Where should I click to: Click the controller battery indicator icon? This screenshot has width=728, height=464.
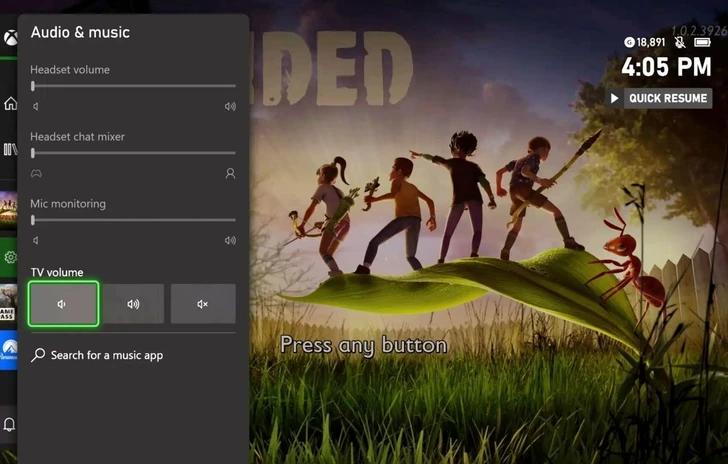click(x=702, y=42)
